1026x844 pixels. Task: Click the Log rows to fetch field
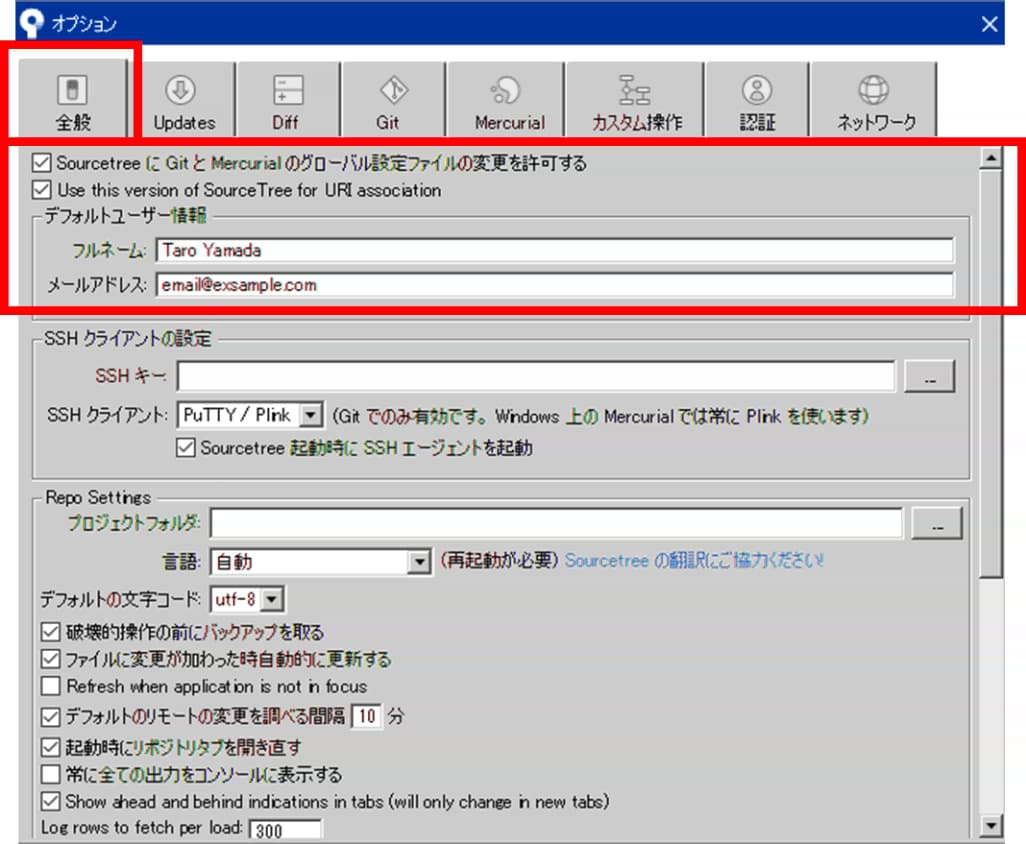pos(285,830)
